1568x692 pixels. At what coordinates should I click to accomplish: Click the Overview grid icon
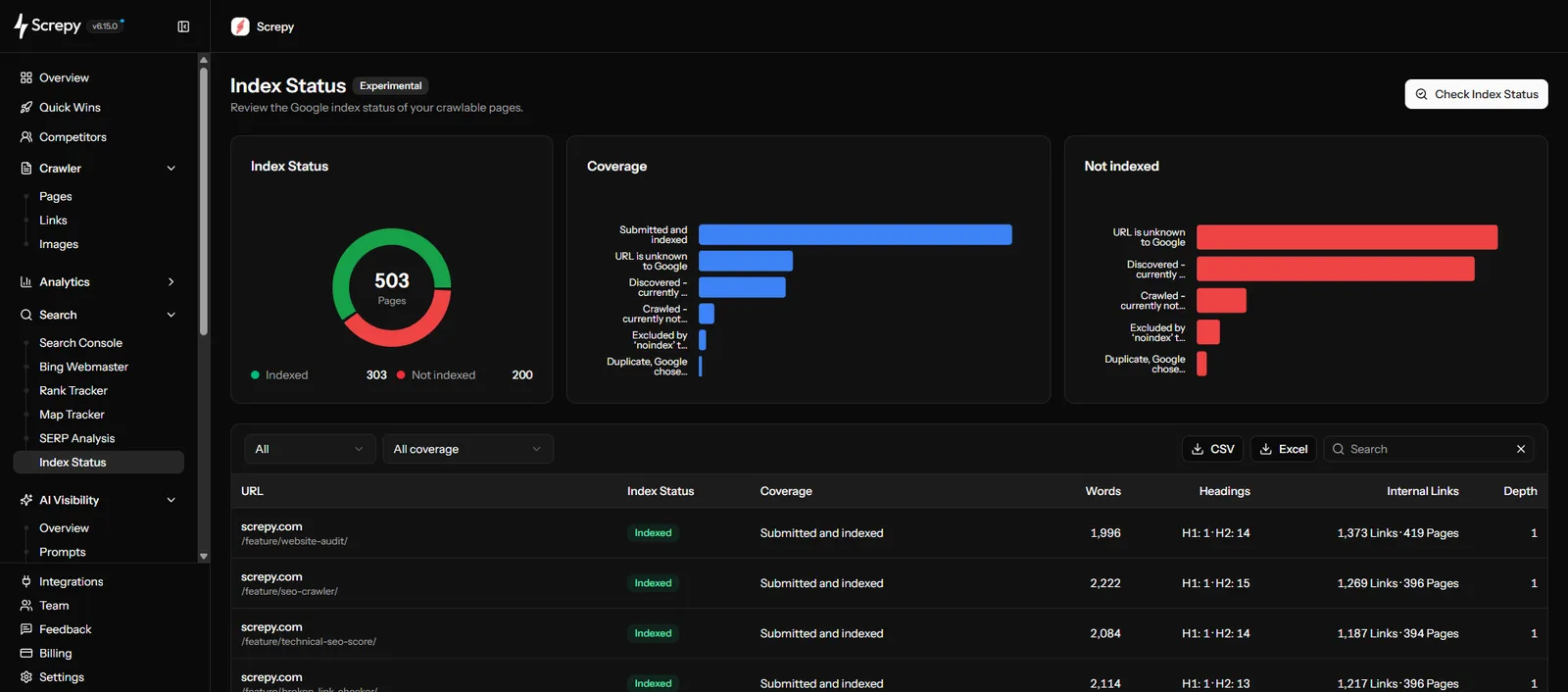click(x=26, y=77)
